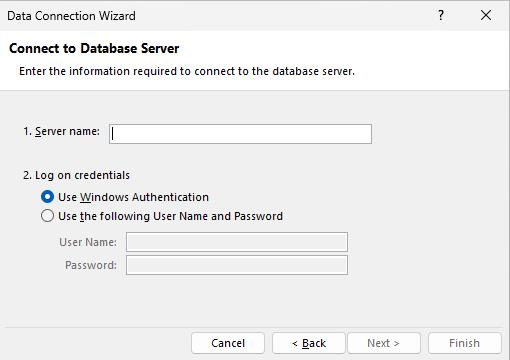Cancel the Data Connection Wizard
Screen dimensions: 510x360
pos(228,343)
